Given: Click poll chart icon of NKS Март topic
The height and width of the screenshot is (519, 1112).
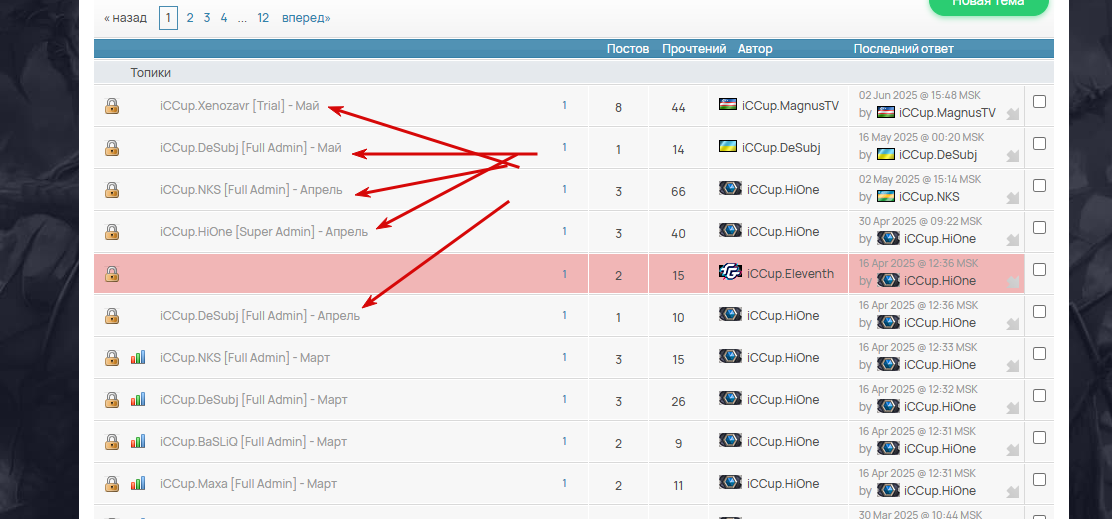Looking at the screenshot, I should (x=138, y=357).
